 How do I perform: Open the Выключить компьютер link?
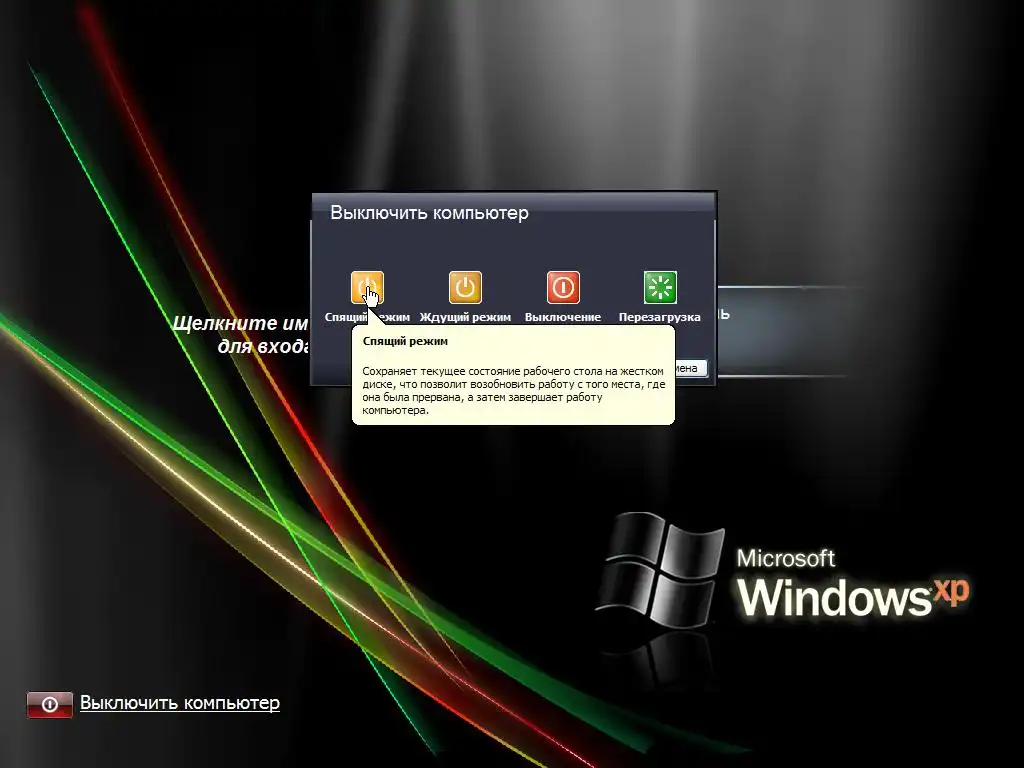coord(180,703)
